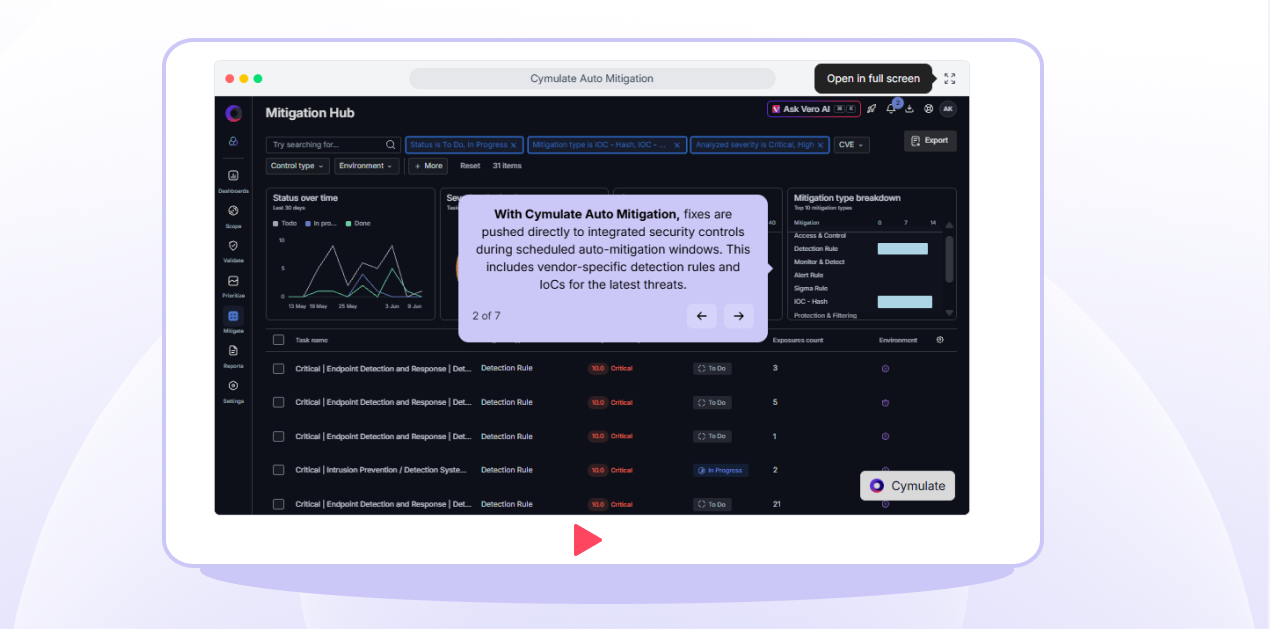Click the Exposures count column header
This screenshot has width=1270, height=629.
tap(797, 340)
